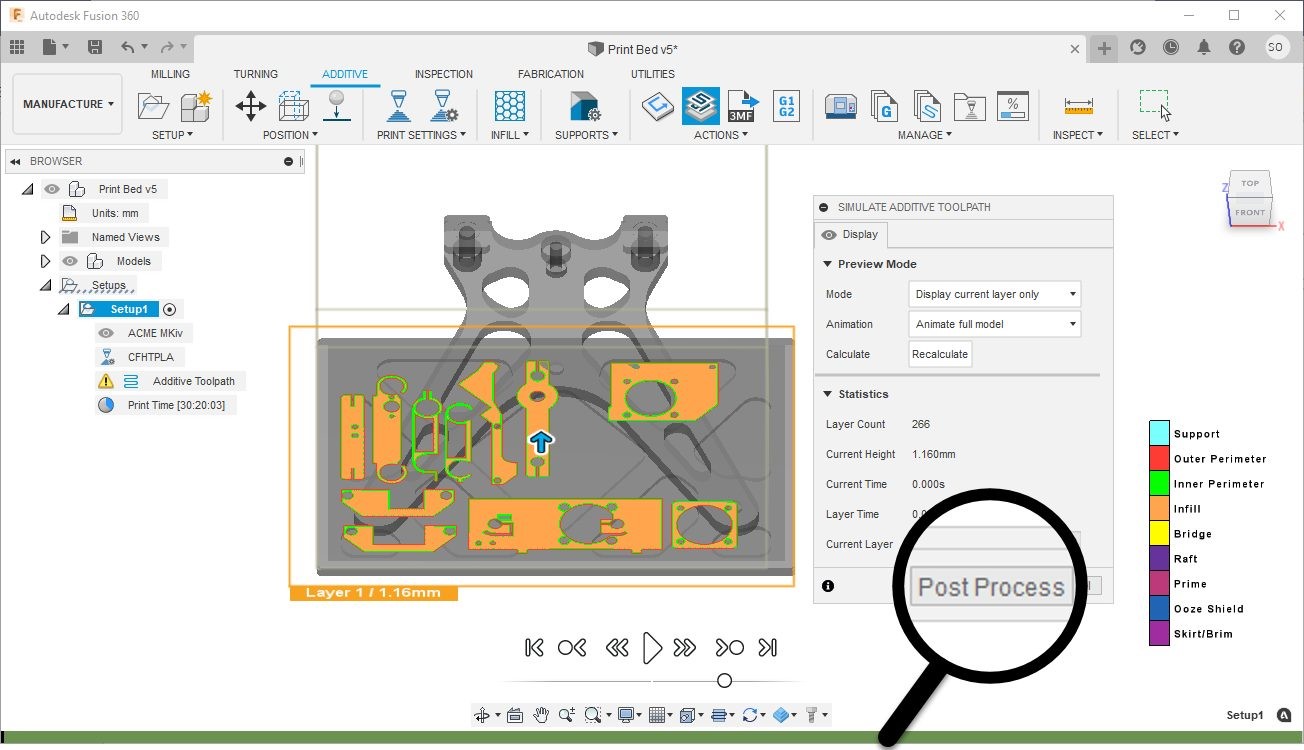The height and width of the screenshot is (750, 1304).
Task: Open the Mode dropdown in Preview Mode
Action: [995, 294]
